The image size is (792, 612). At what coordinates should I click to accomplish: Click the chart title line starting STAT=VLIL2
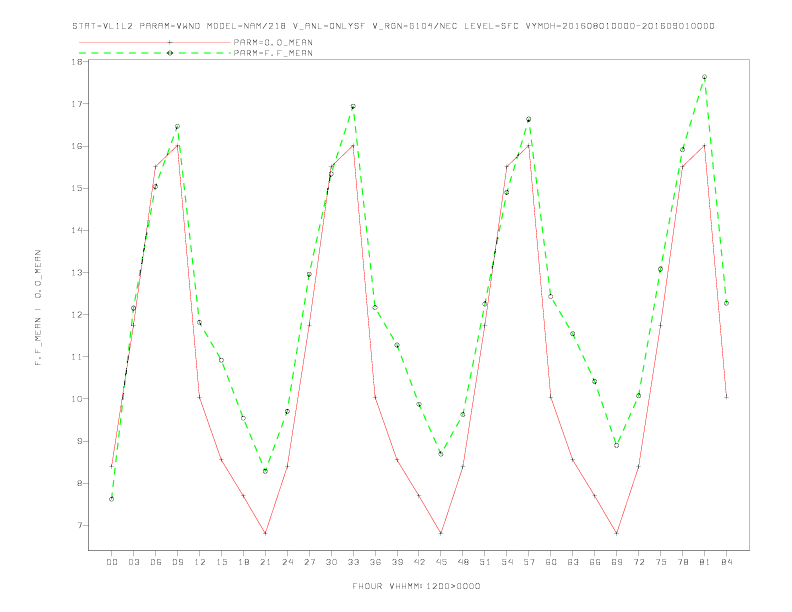coord(393,26)
